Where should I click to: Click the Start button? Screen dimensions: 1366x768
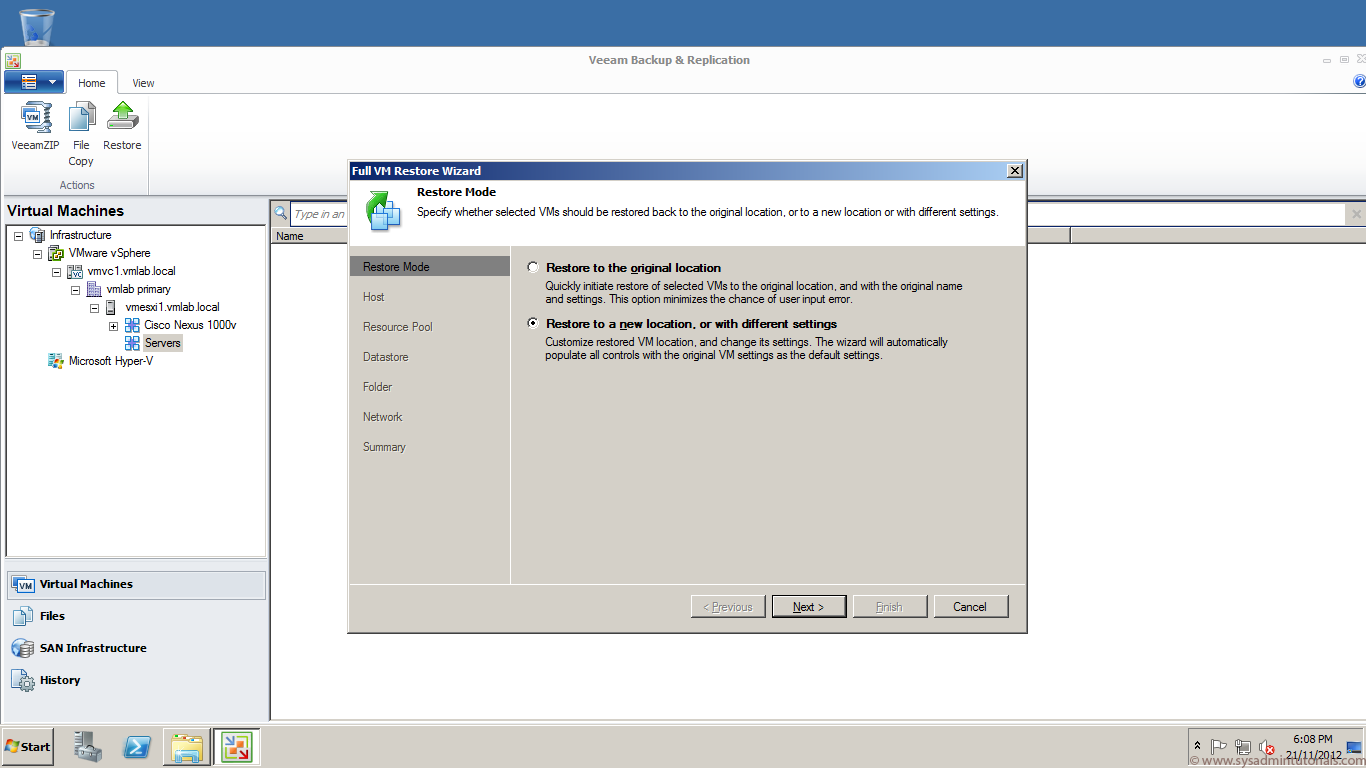click(x=27, y=747)
